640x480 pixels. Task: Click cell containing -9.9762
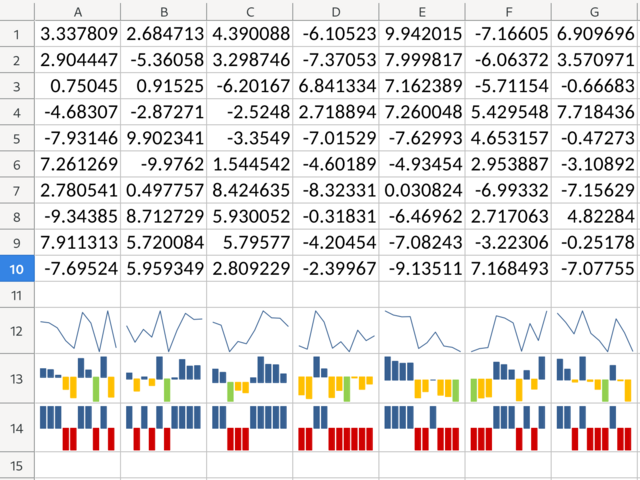coord(164,164)
